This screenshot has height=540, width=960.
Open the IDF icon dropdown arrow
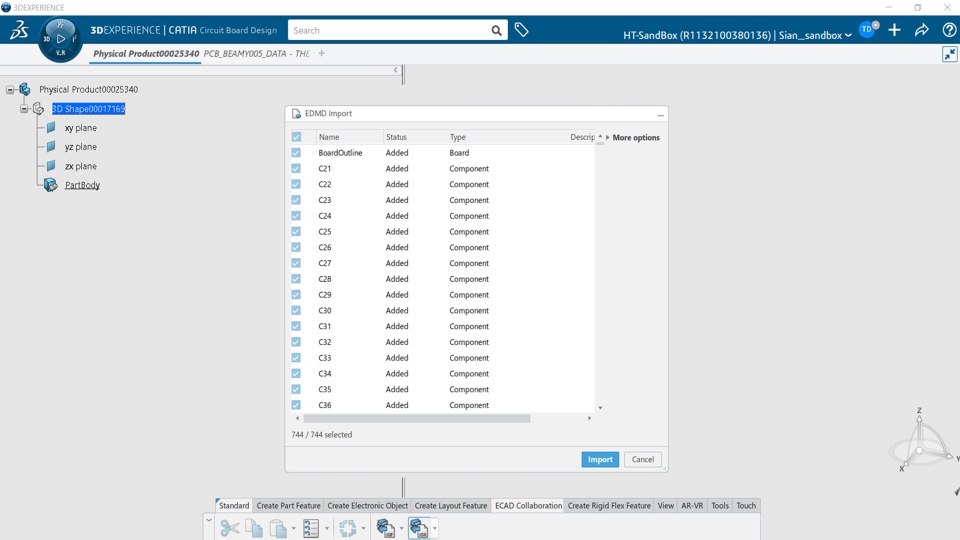[x=401, y=528]
